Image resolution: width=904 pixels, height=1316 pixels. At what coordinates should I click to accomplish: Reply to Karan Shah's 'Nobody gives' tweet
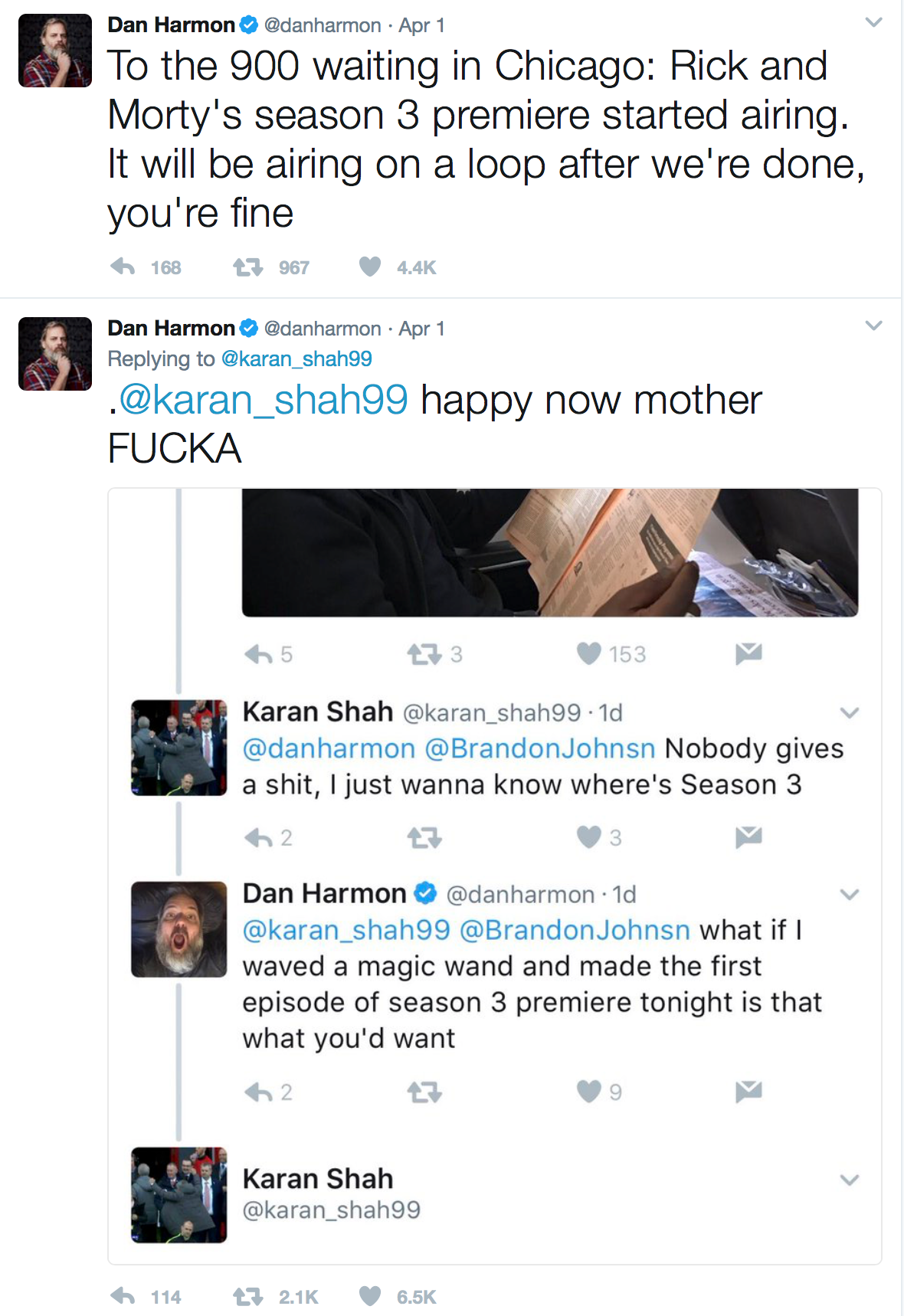(x=259, y=837)
